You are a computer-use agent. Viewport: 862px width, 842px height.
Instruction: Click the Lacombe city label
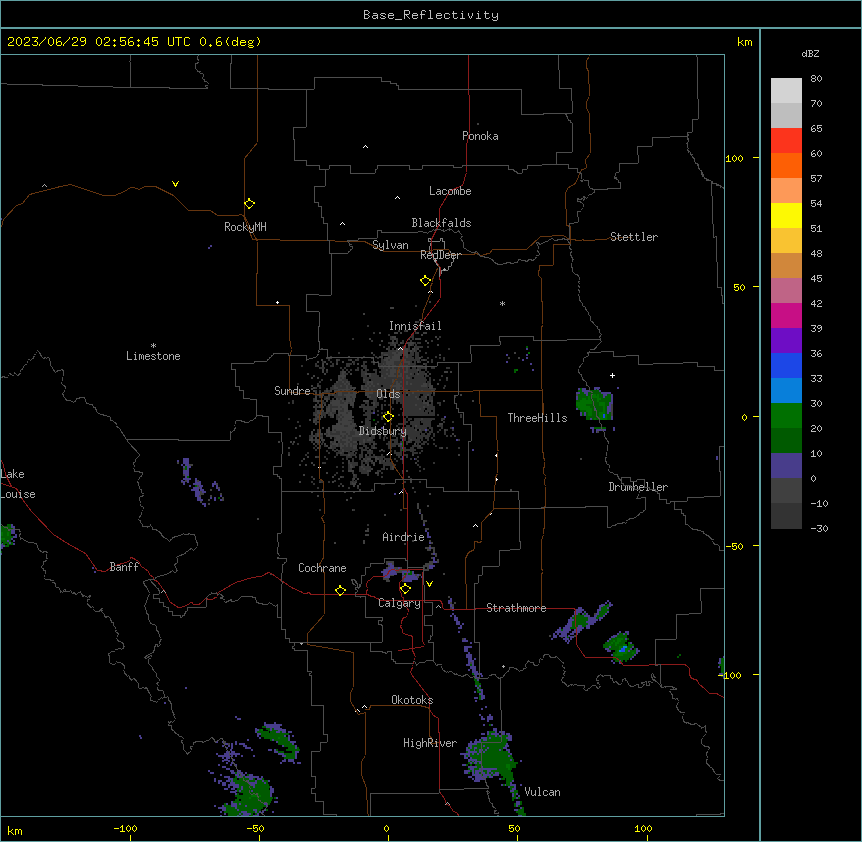[x=450, y=191]
